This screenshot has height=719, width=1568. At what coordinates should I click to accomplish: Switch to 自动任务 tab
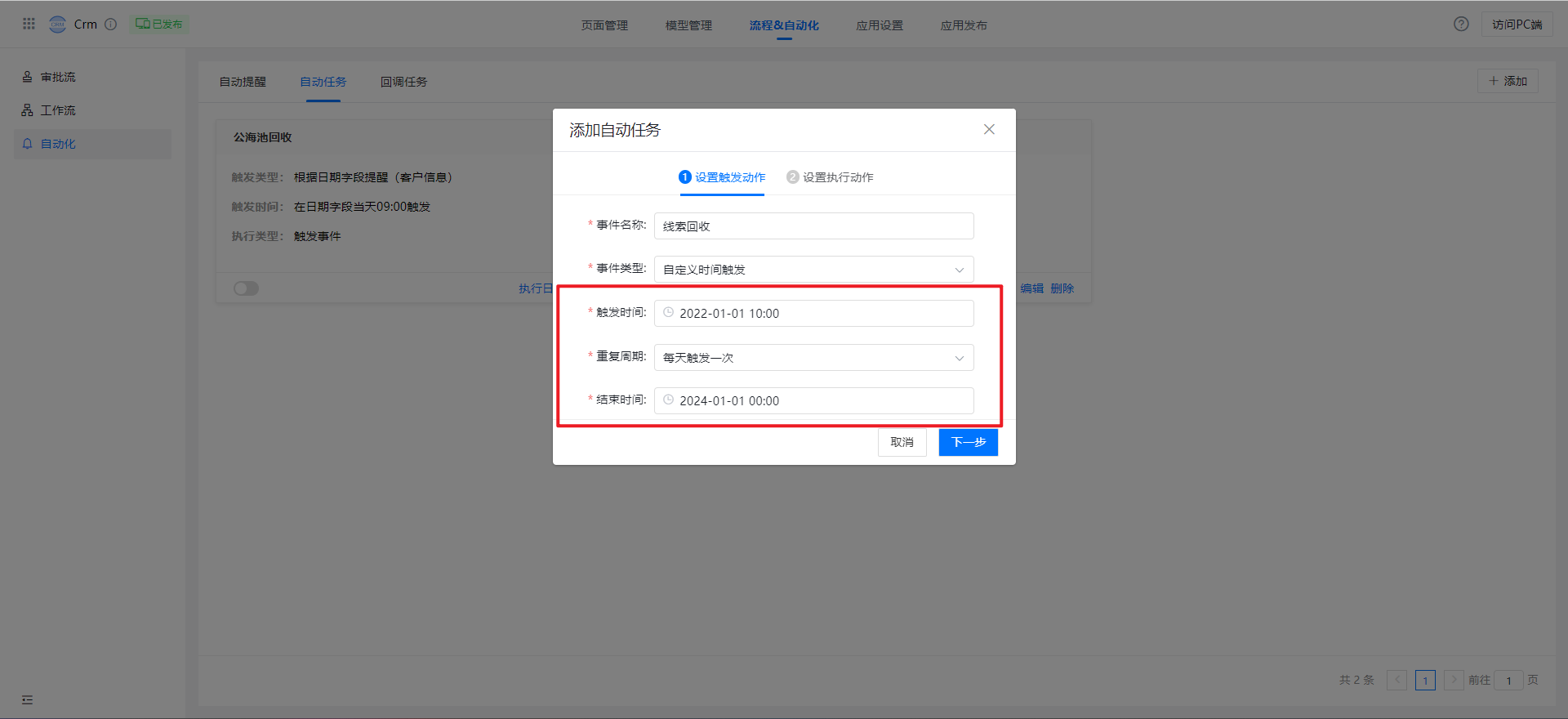pos(323,82)
